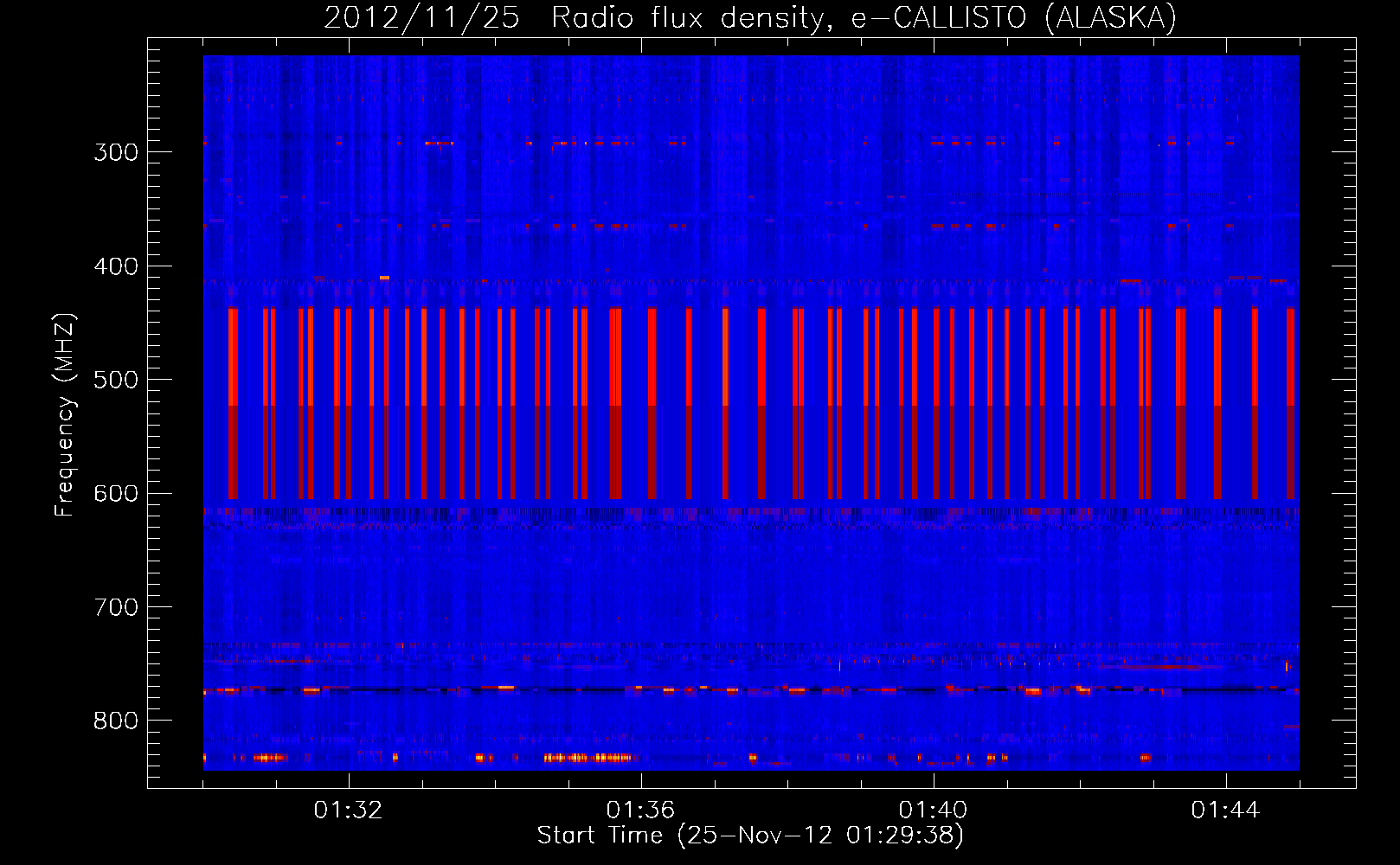The height and width of the screenshot is (865, 1400).
Task: Select the 'e-CALLISTO (ALASKA)' title text
Action: 1013,18
